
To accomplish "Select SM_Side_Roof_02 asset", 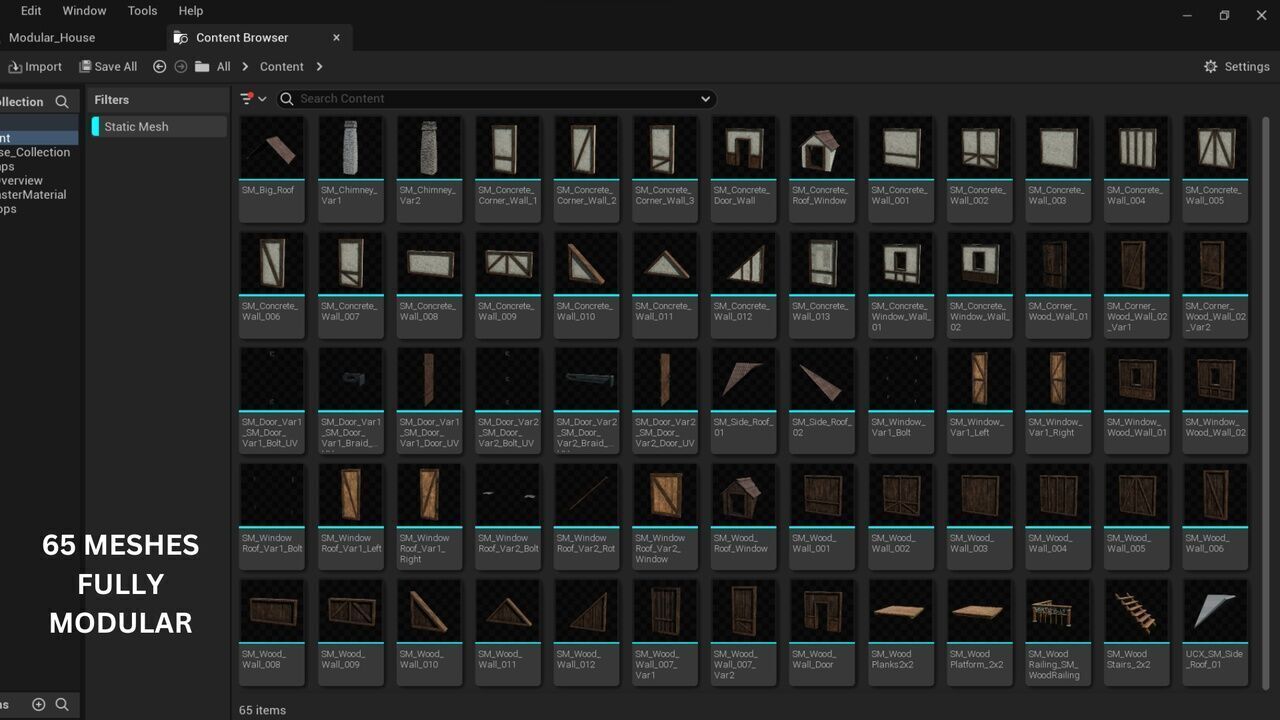I will click(823, 401).
